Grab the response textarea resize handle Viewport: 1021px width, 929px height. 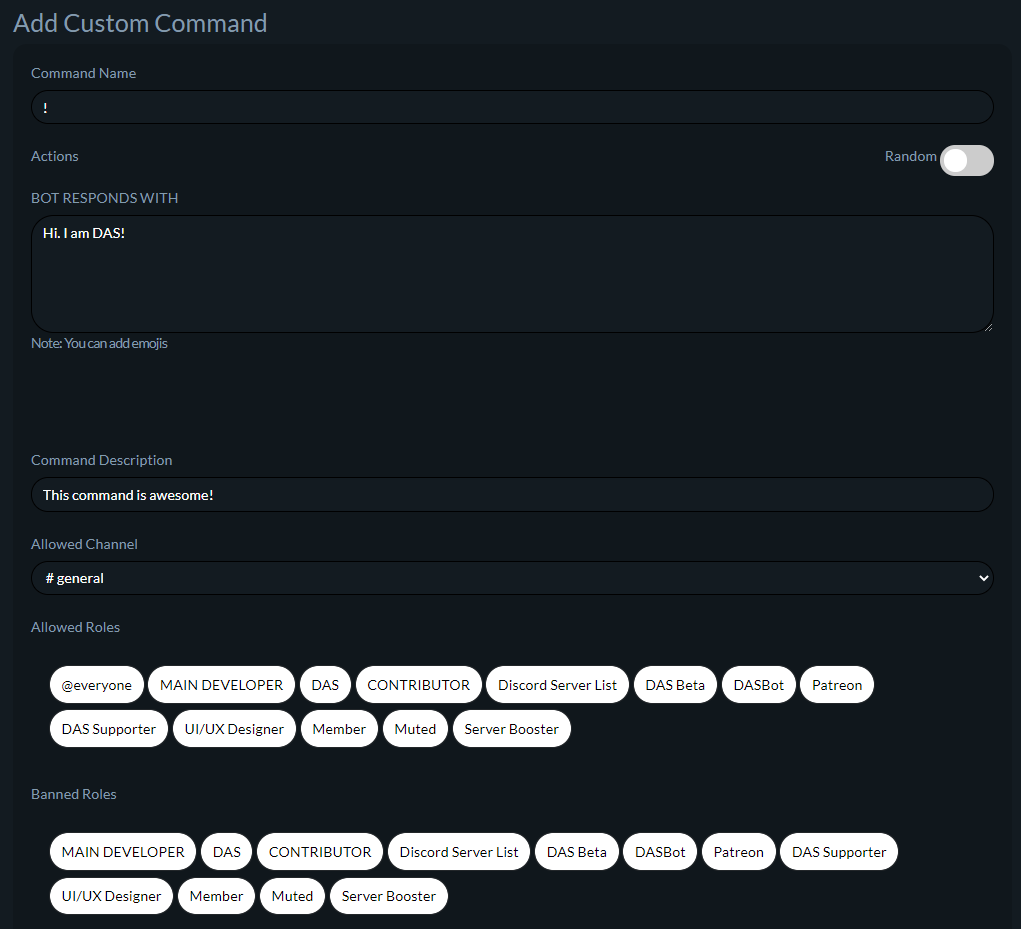988,327
